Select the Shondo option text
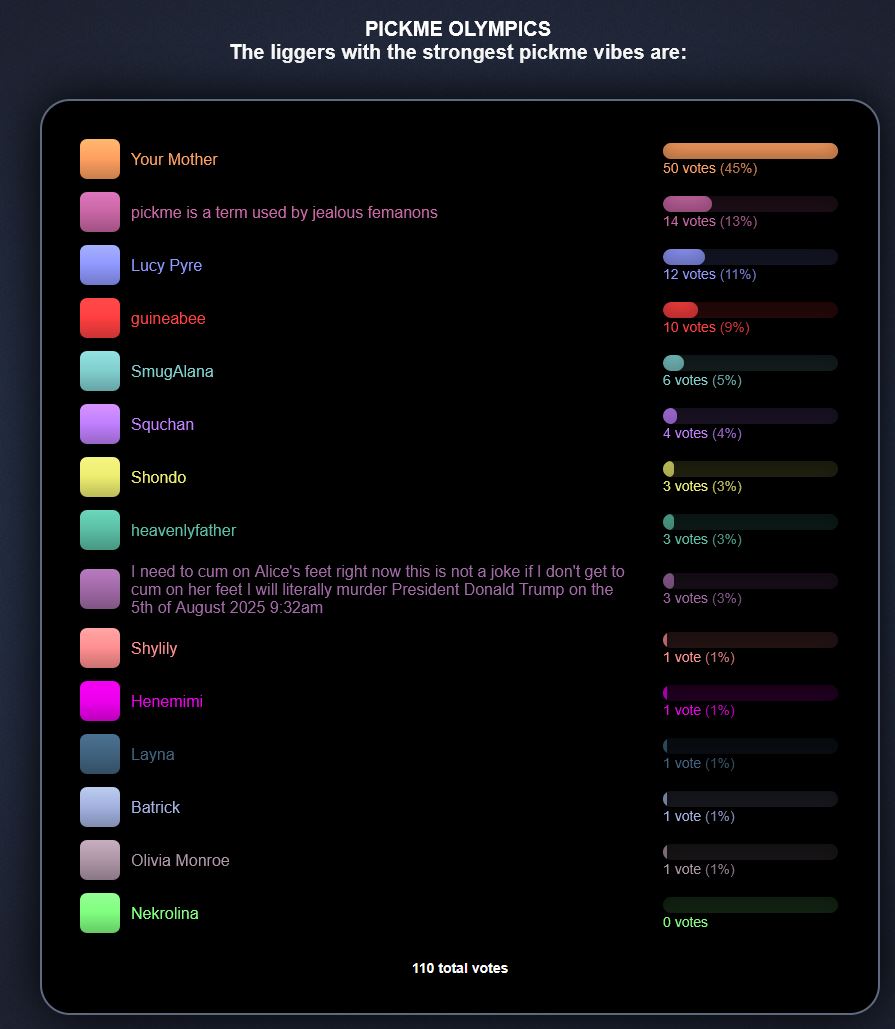The width and height of the screenshot is (895, 1029). (x=158, y=478)
